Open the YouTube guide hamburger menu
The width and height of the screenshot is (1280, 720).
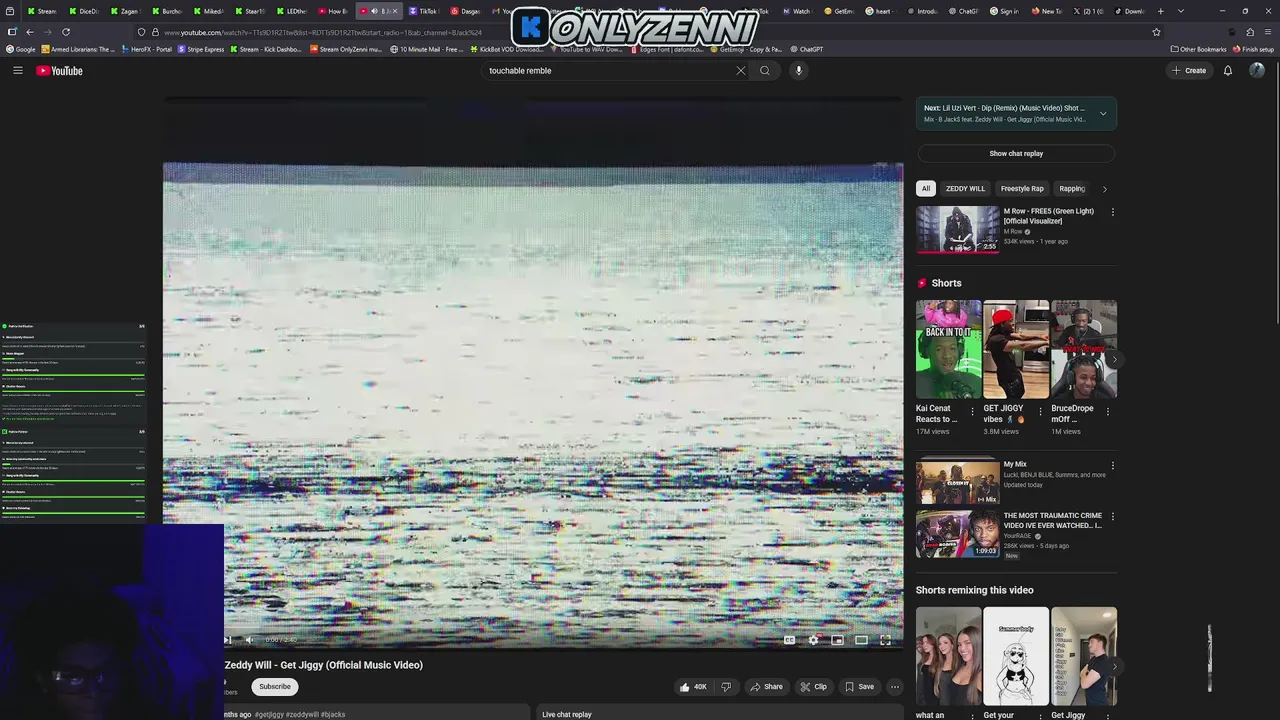(18, 71)
